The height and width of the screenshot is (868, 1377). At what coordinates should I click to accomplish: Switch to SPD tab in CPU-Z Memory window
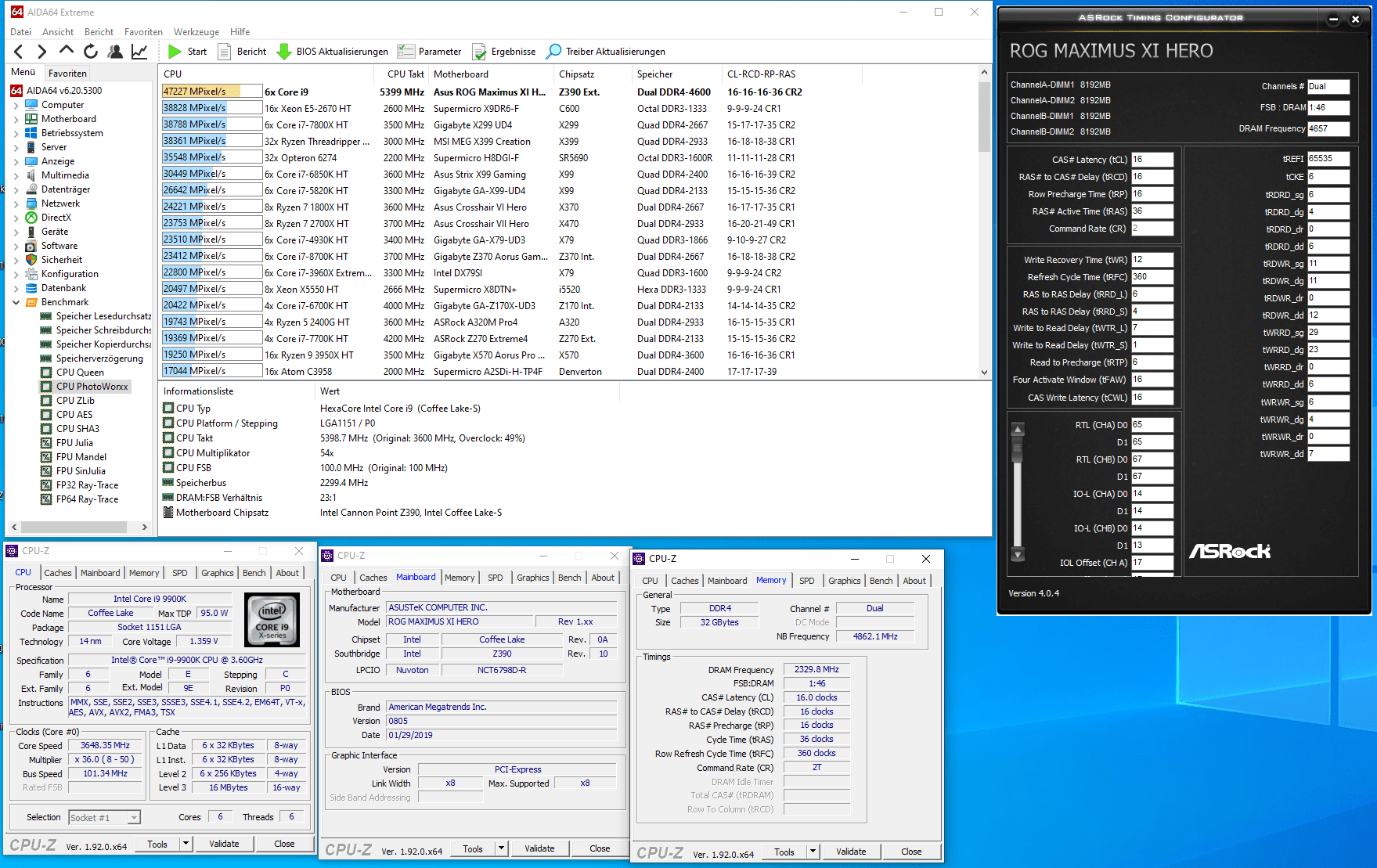(807, 581)
